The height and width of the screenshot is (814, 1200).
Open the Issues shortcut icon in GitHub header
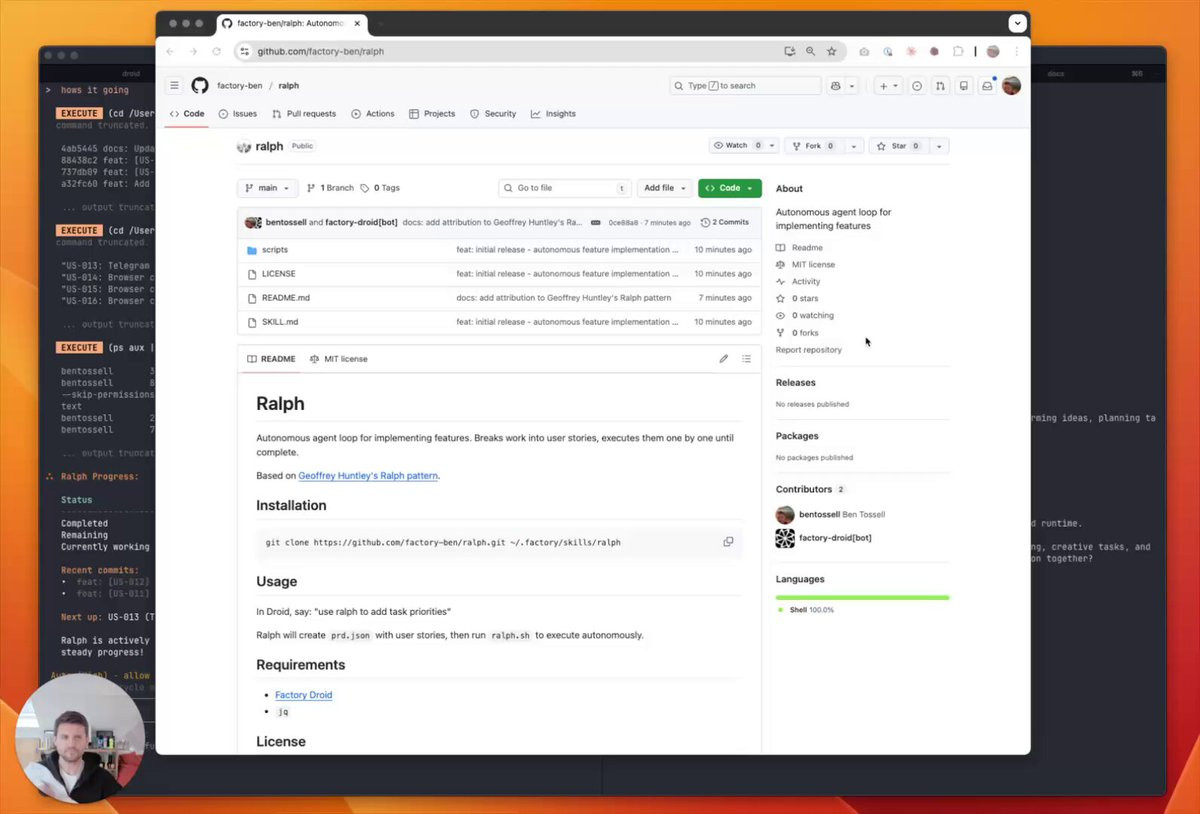pos(918,86)
